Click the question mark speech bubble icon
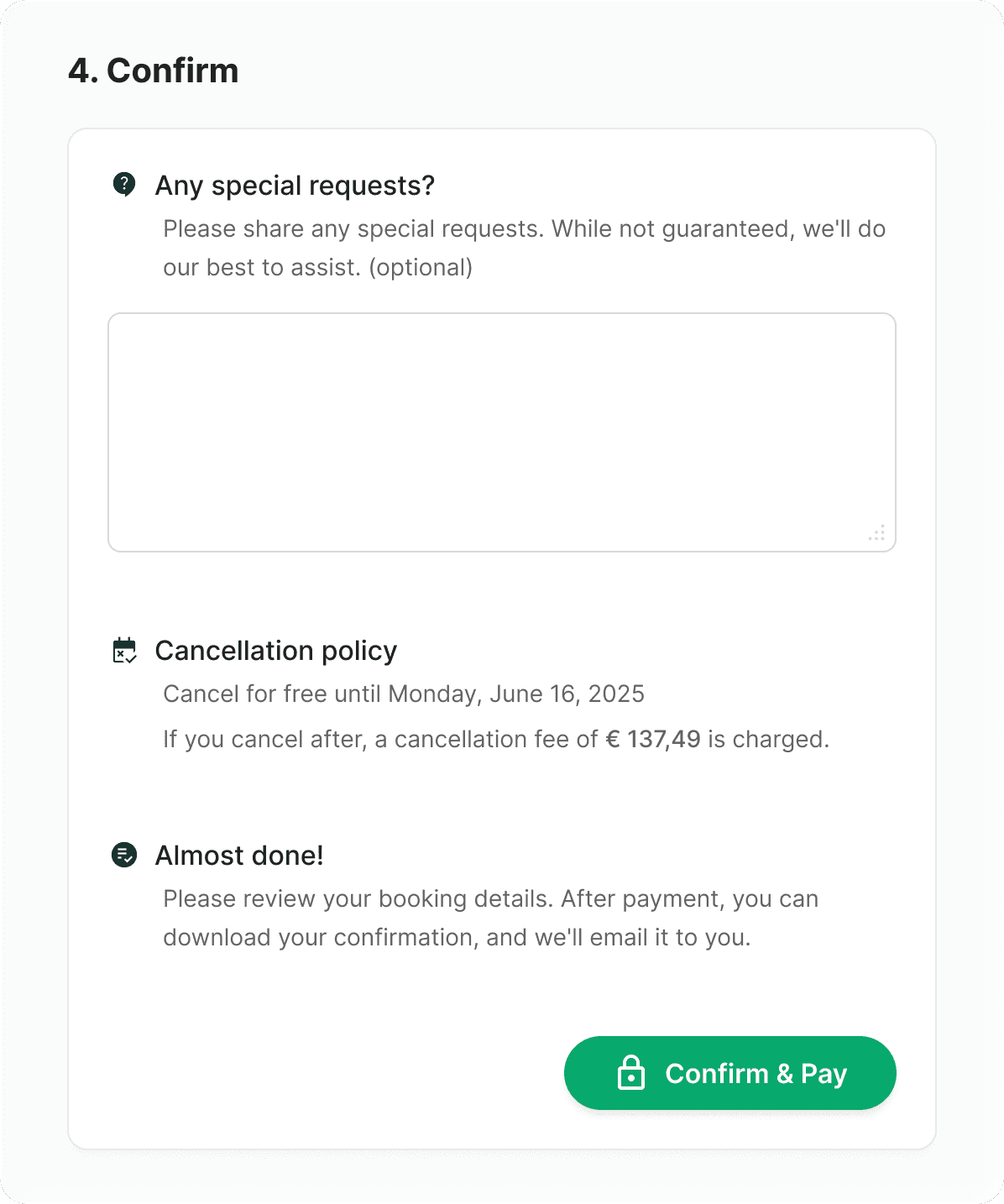 [x=124, y=184]
